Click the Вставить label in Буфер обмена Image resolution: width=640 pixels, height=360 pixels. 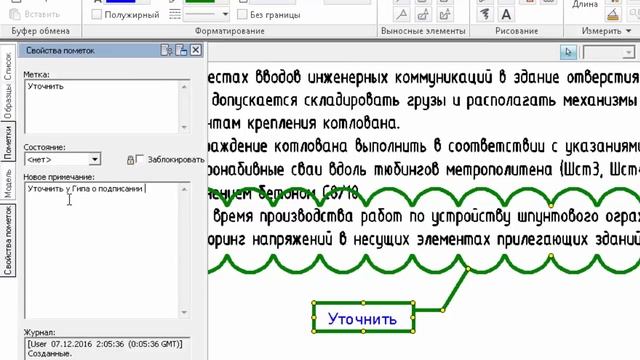coord(42,15)
